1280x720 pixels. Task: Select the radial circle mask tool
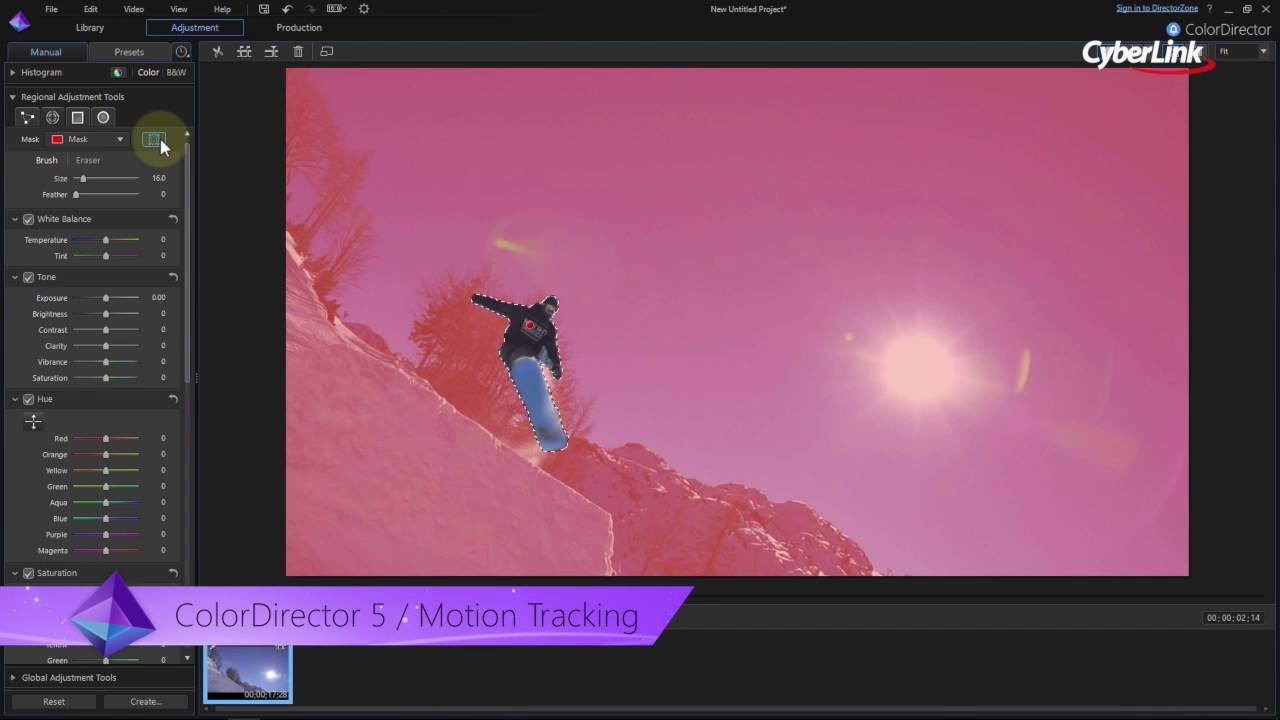click(103, 117)
